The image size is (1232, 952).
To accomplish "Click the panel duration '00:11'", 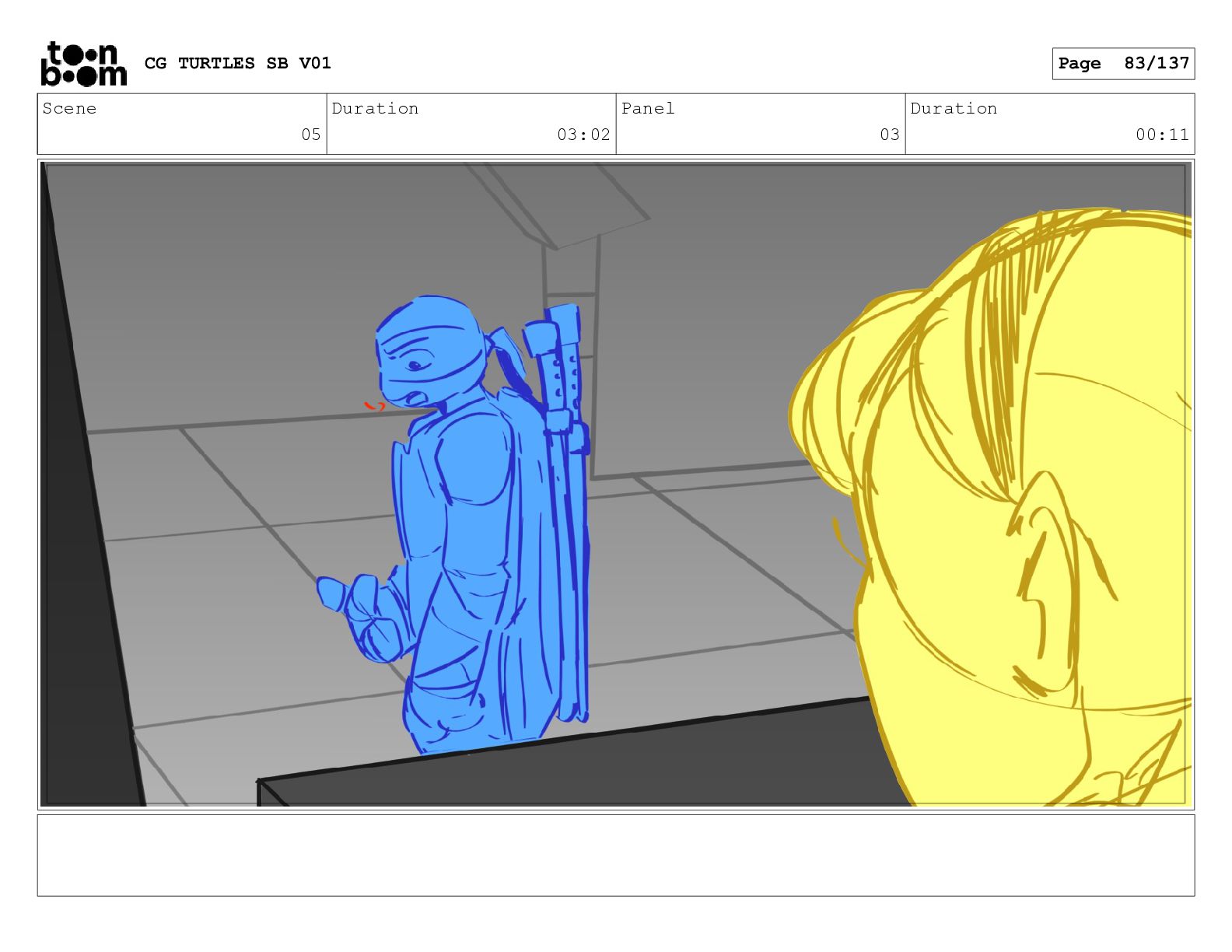I will (1162, 135).
